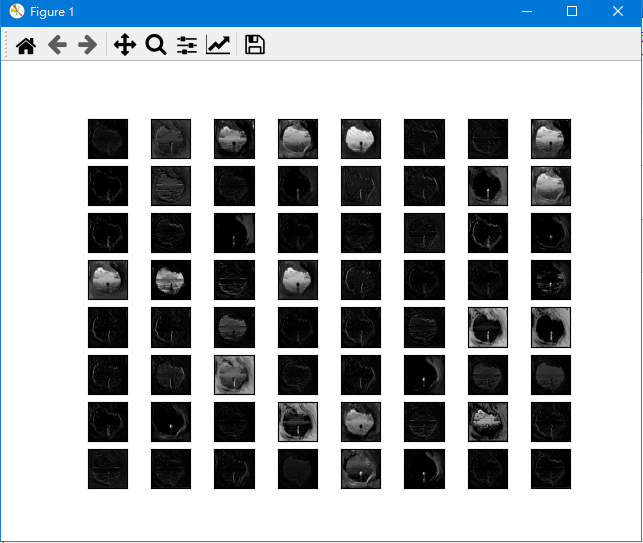
Task: Close the Figure 1 window
Action: pyautogui.click(x=618, y=12)
